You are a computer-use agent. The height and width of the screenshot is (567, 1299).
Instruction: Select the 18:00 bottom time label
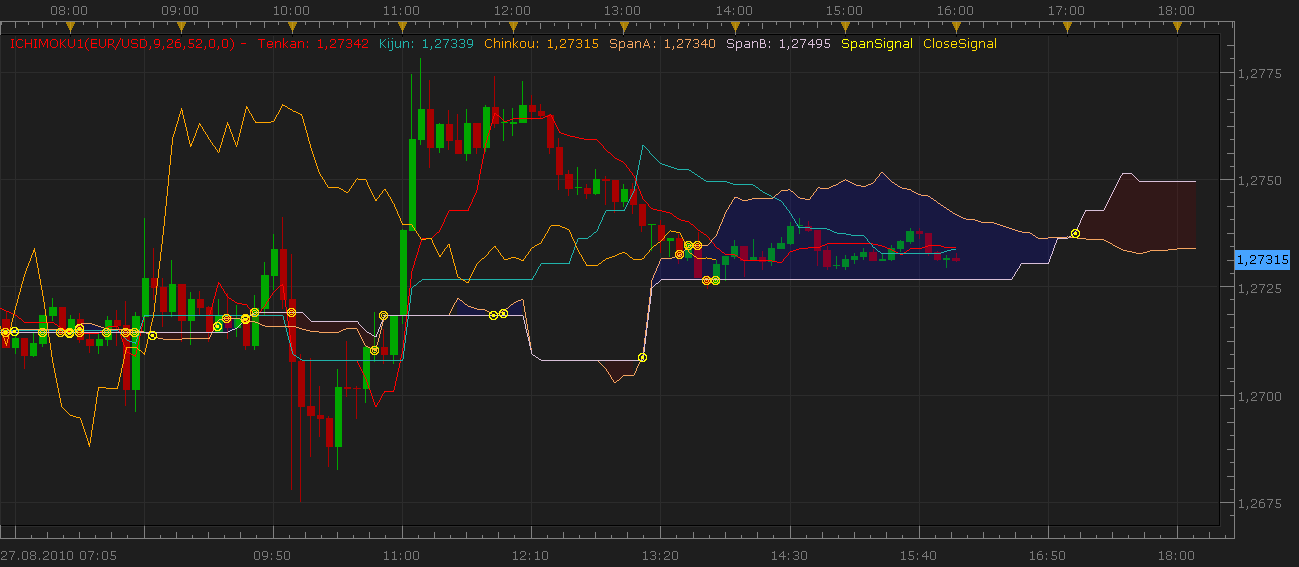click(x=1177, y=554)
